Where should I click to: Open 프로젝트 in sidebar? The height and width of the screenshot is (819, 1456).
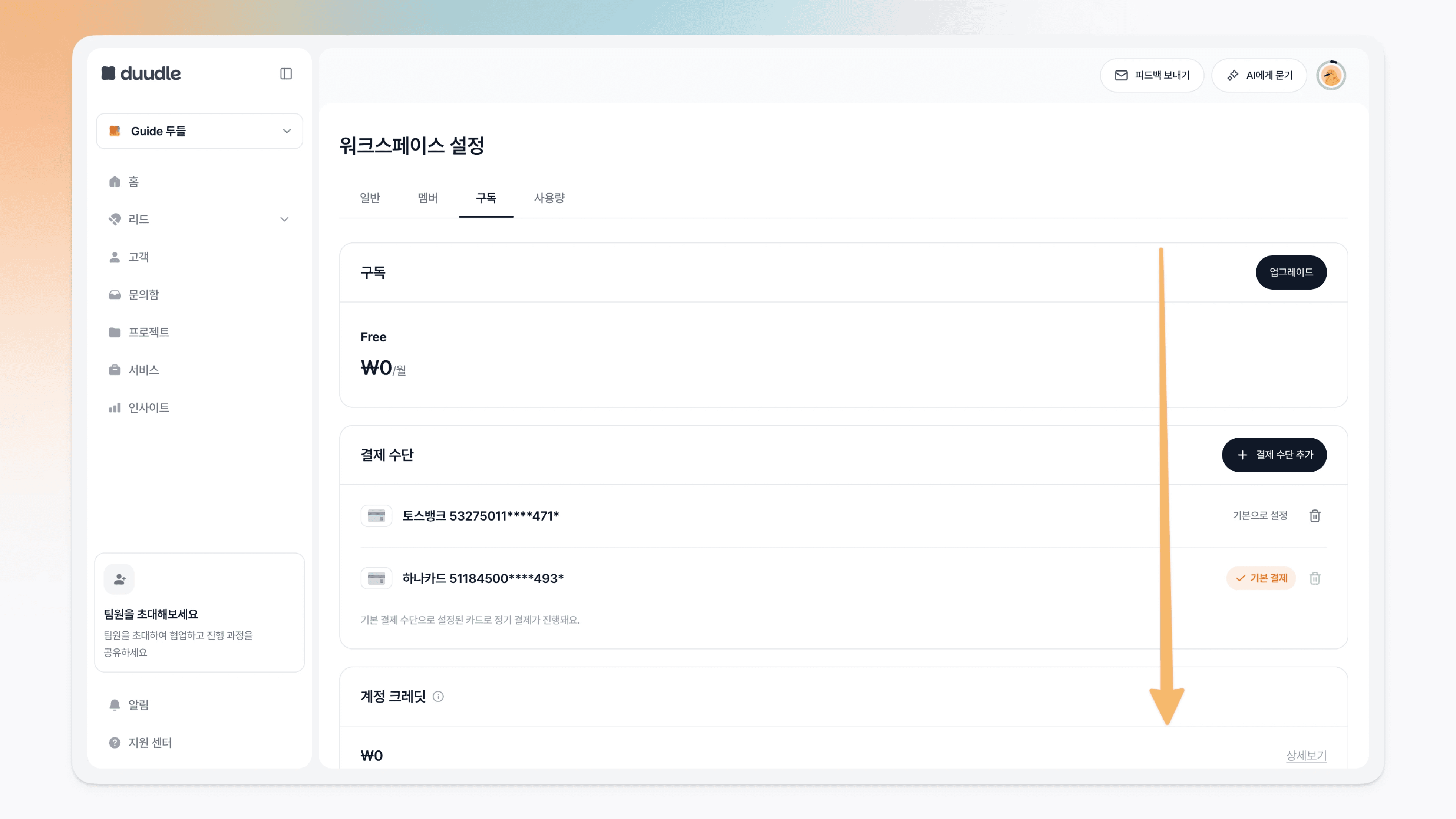click(x=149, y=333)
